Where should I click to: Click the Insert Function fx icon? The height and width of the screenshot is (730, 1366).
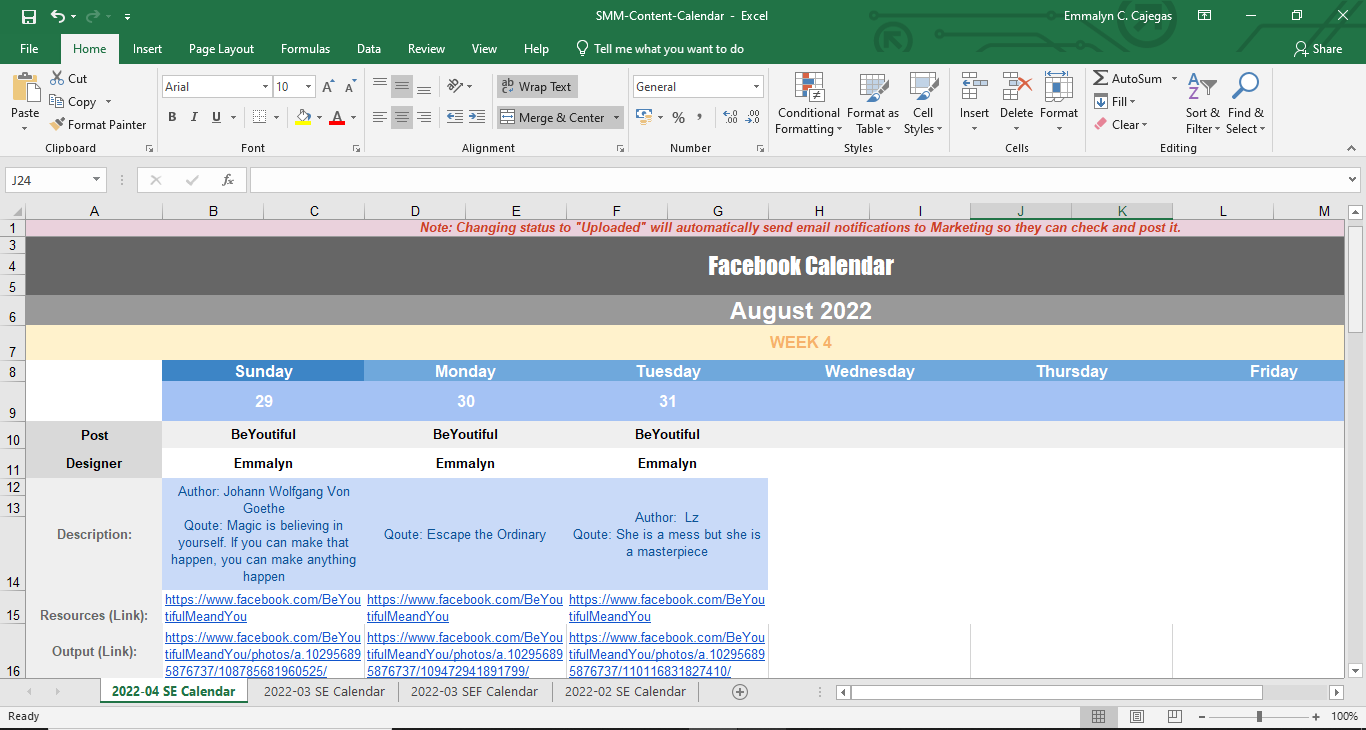(x=228, y=180)
